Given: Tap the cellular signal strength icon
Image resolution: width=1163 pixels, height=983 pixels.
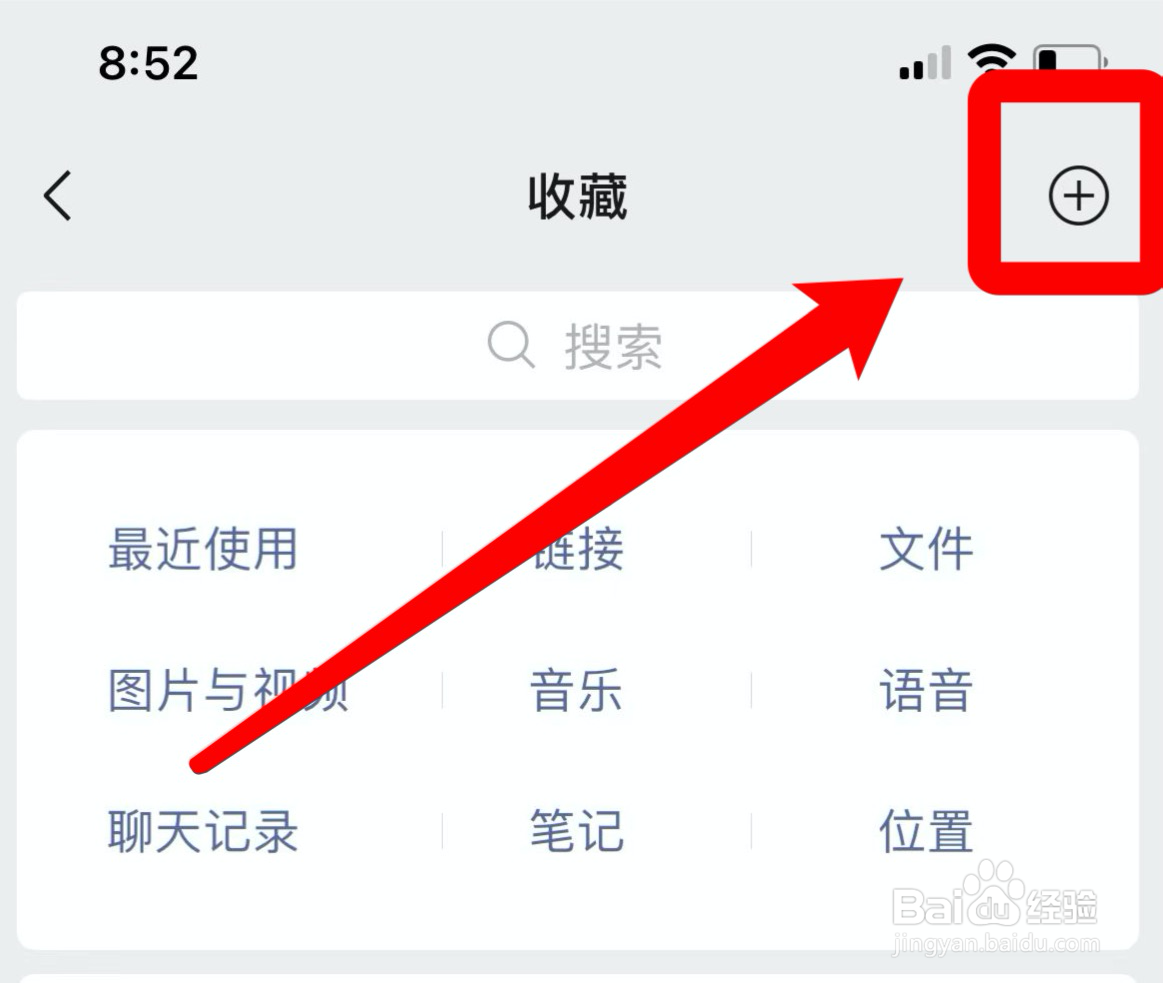Looking at the screenshot, I should [925, 62].
